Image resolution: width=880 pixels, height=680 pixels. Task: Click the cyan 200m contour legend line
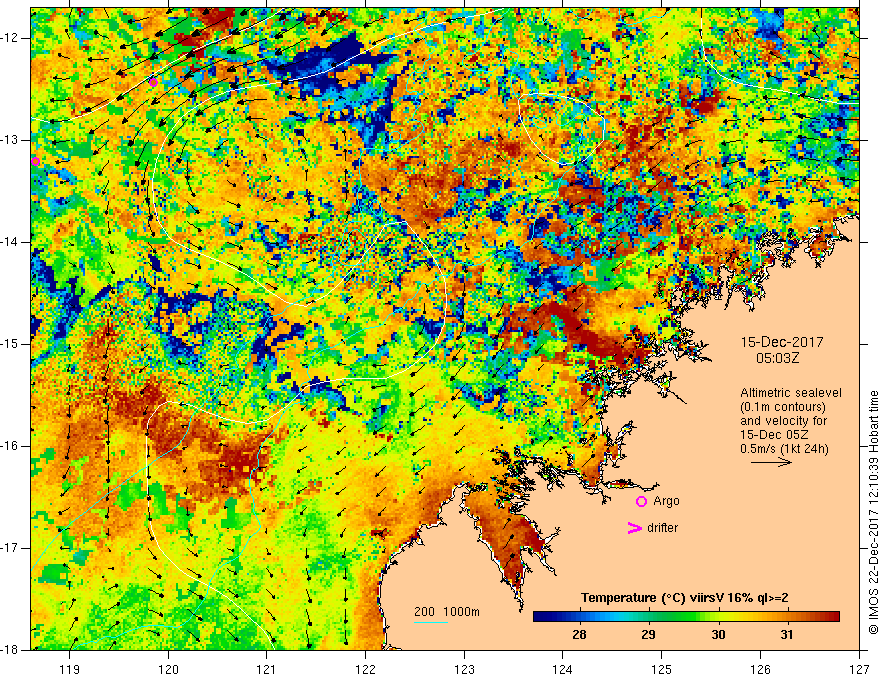[430, 622]
